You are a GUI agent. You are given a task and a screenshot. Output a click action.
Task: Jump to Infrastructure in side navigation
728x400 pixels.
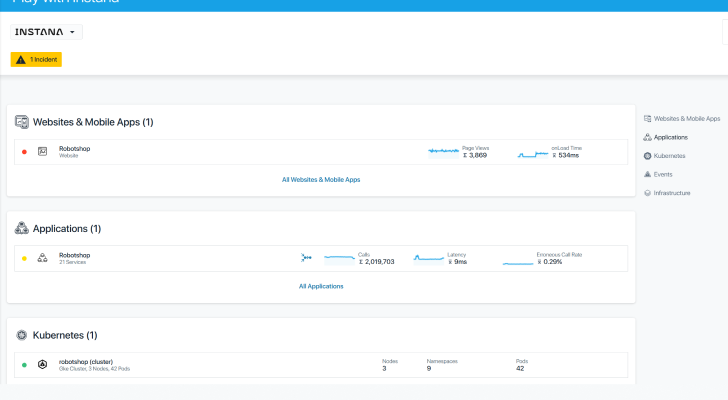pyautogui.click(x=671, y=193)
